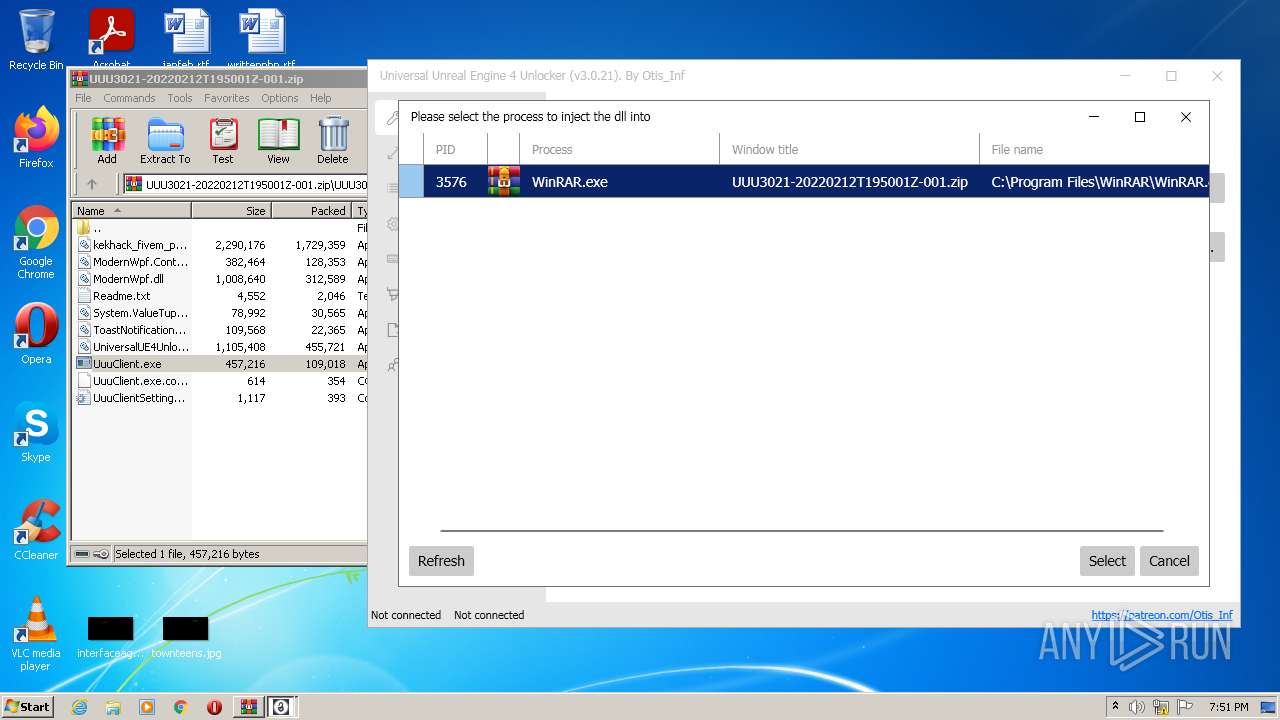Viewport: 1280px width, 720px height.
Task: Click the volume speaker tray icon
Action: (1137, 707)
